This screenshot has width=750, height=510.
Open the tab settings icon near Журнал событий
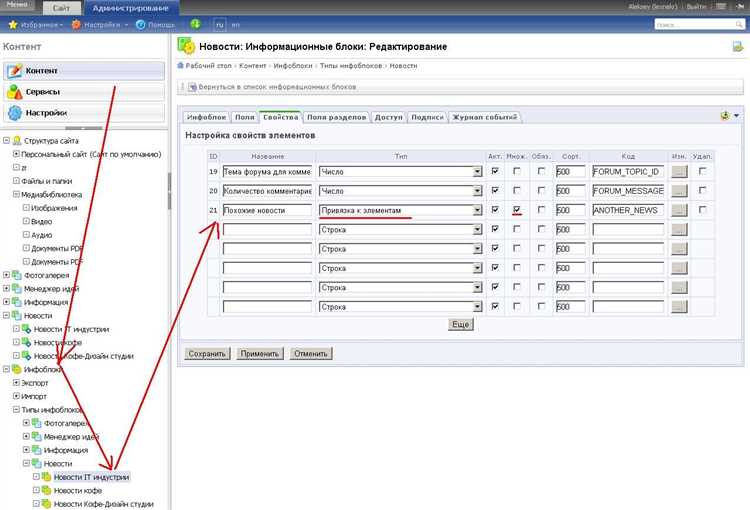click(725, 116)
